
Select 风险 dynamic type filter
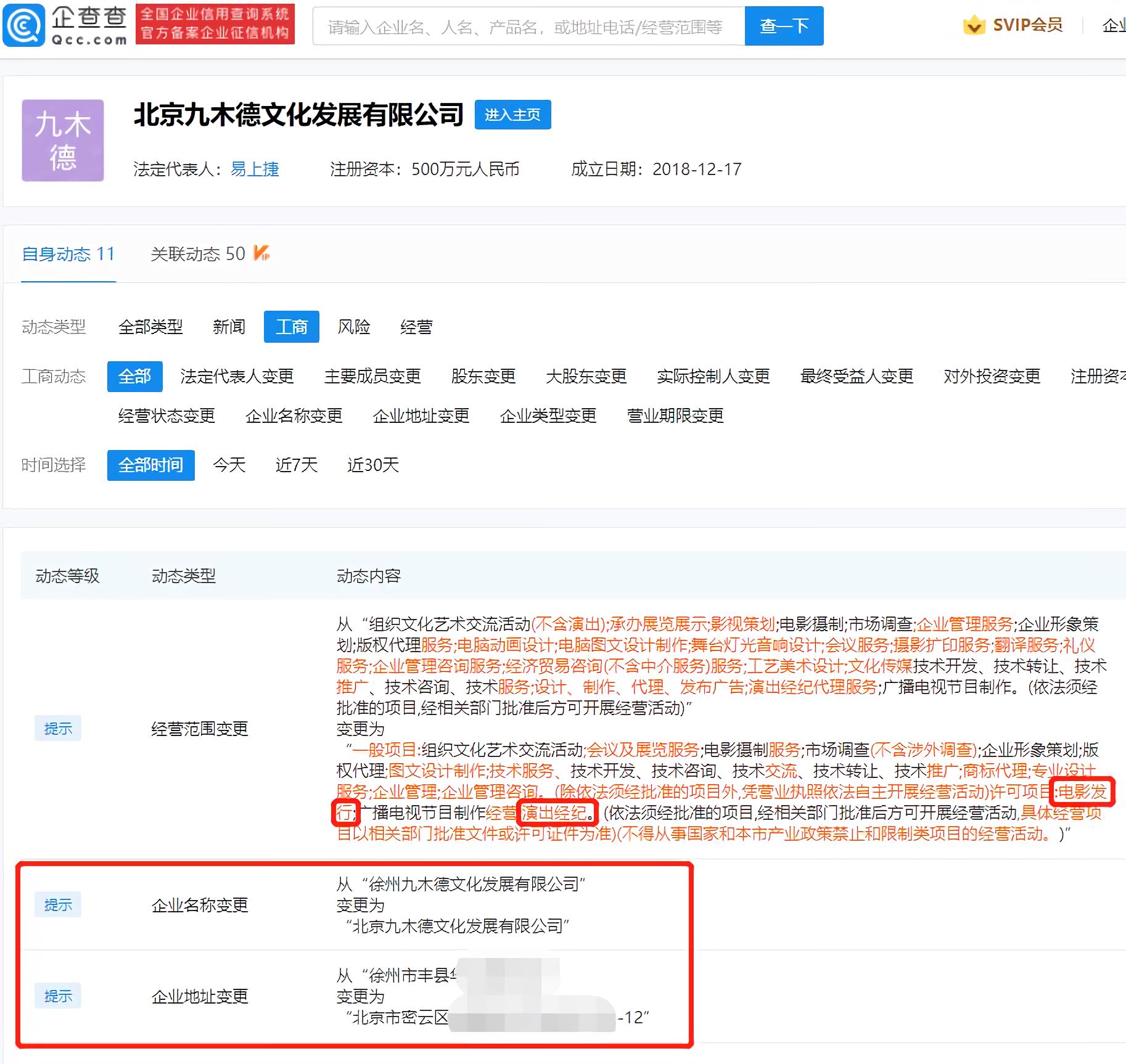354,327
